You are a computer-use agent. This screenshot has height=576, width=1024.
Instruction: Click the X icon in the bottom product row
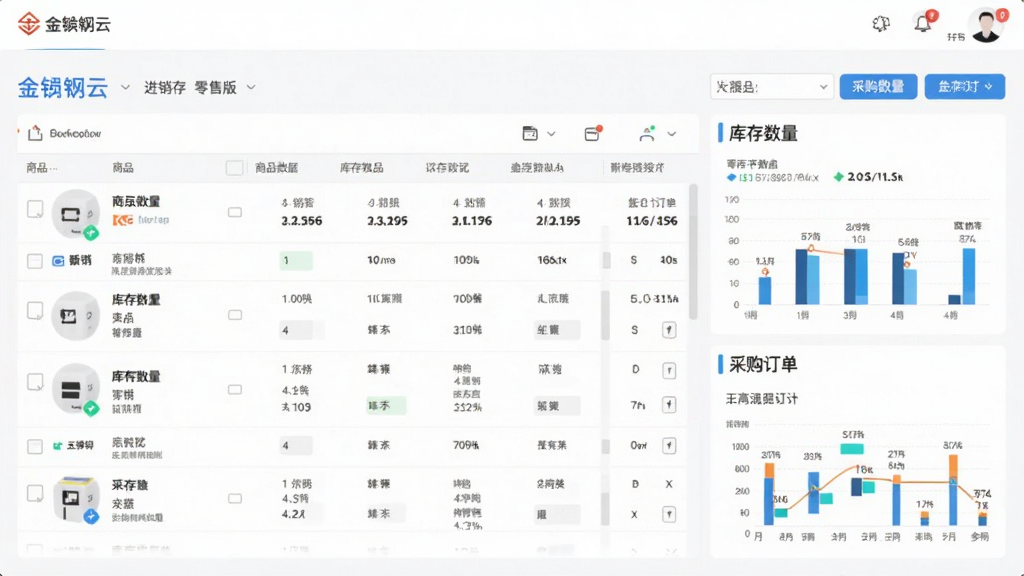point(669,484)
